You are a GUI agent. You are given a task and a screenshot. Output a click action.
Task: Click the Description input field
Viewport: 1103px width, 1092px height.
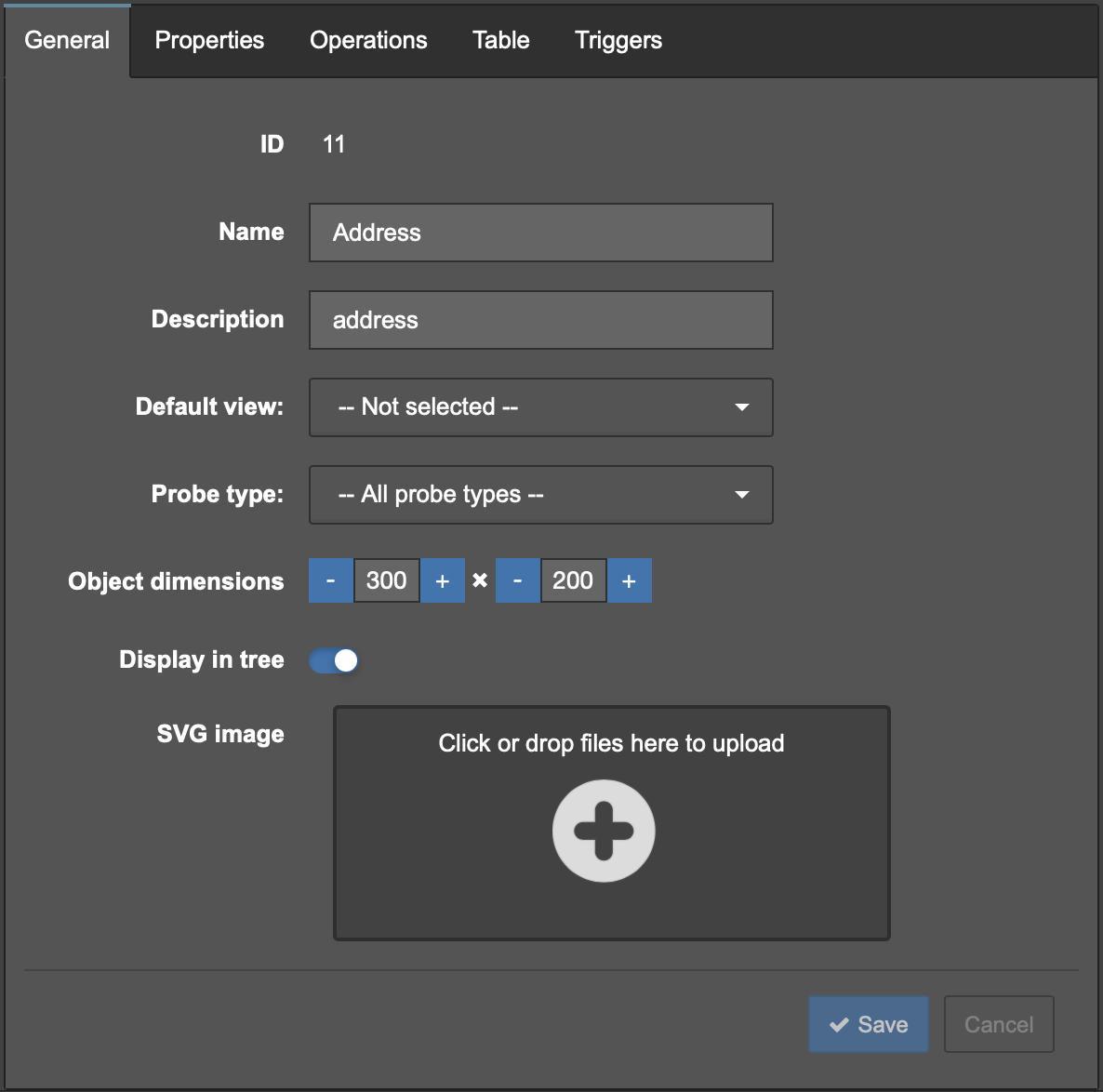click(x=541, y=320)
